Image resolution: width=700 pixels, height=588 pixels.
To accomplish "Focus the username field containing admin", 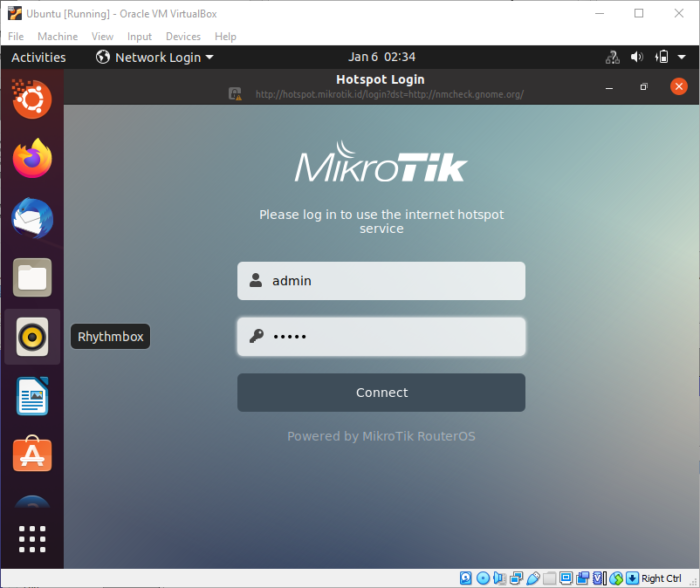I will click(x=381, y=281).
